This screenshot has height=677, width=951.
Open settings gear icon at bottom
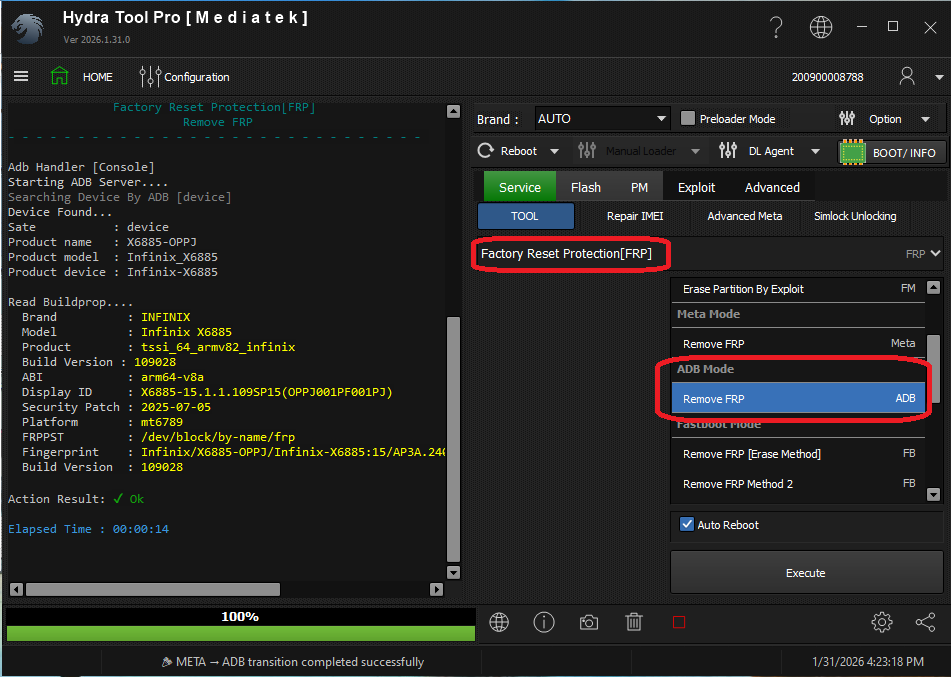tap(881, 622)
